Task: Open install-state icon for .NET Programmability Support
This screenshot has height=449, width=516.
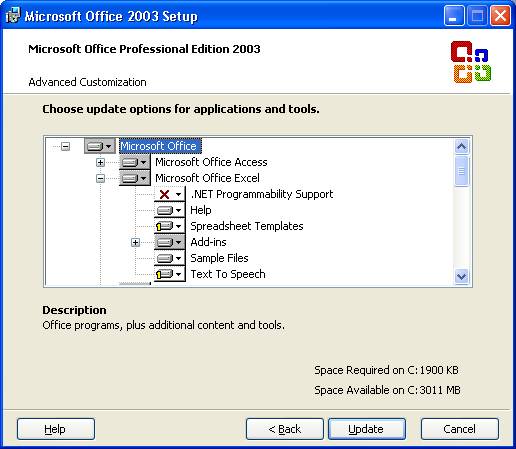Action: click(169, 194)
